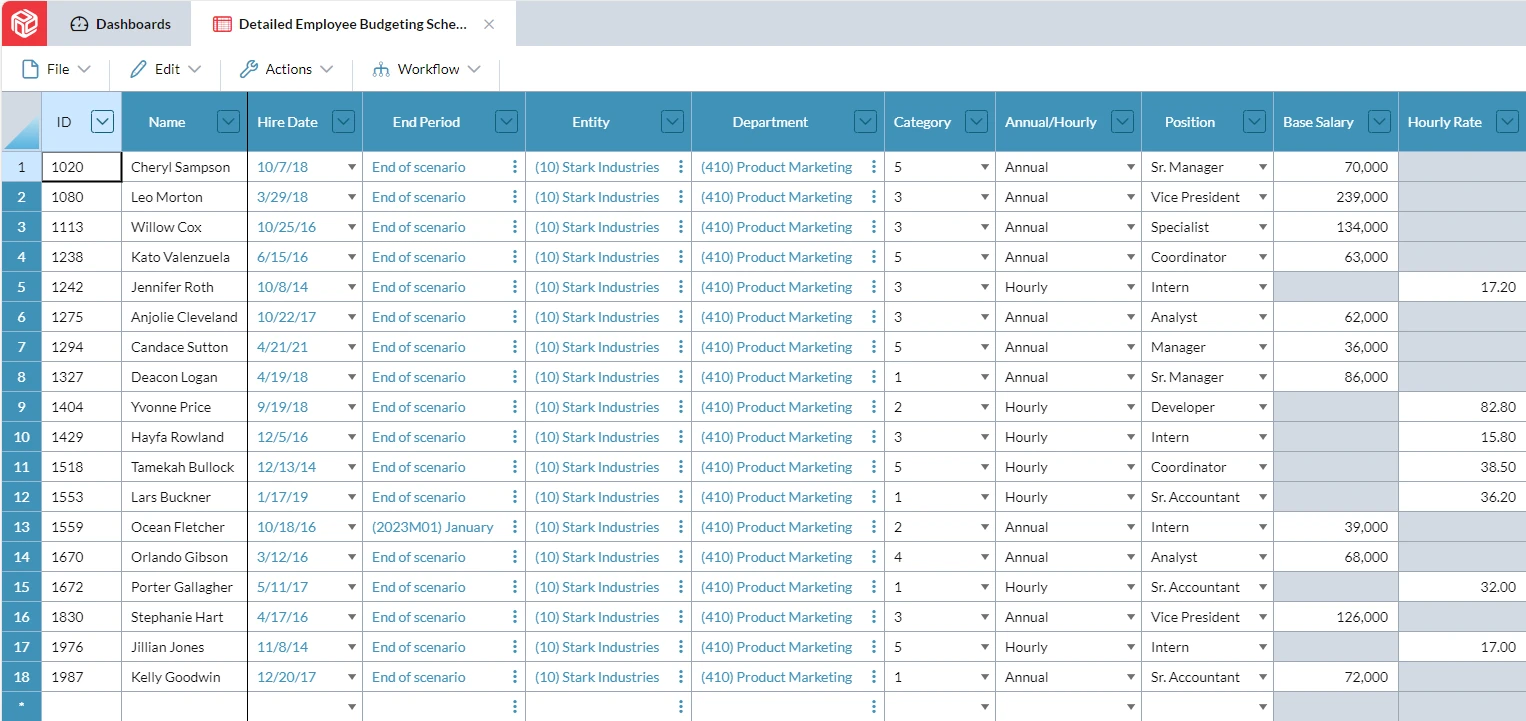Click the File document icon

click(30, 69)
